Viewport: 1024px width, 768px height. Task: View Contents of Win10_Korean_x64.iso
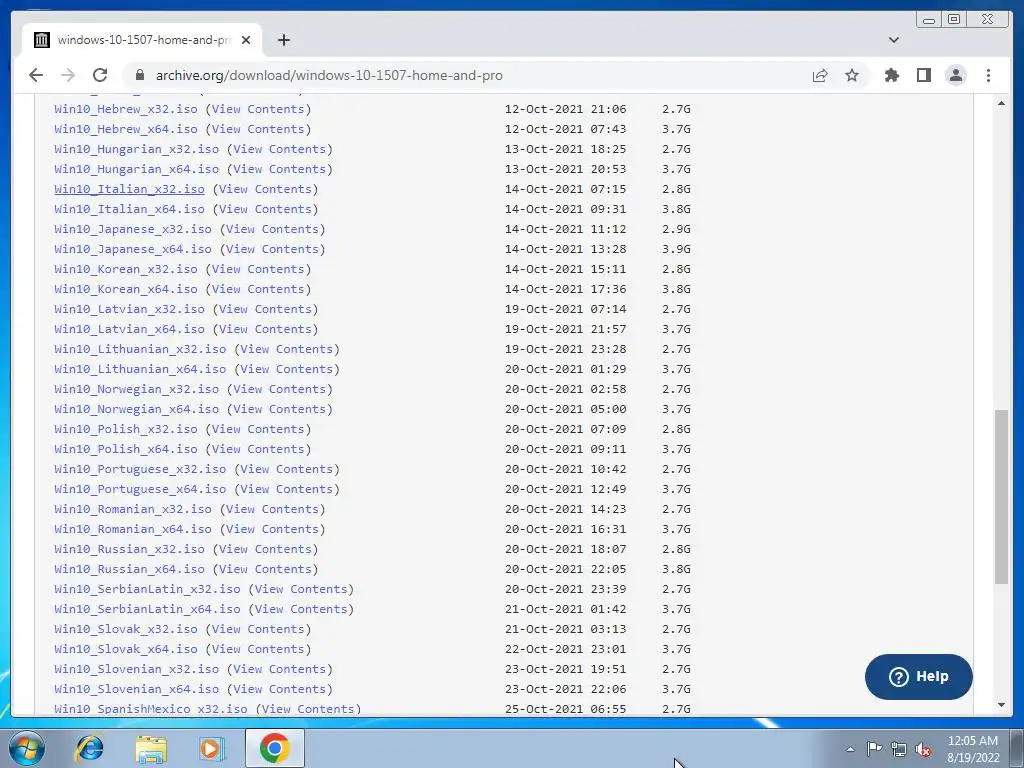(258, 289)
